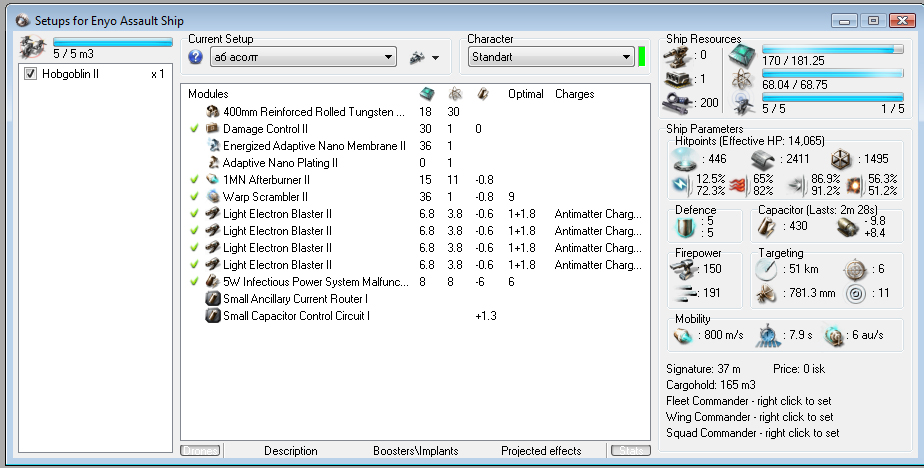Click the launcher hardpoints icon

[x=677, y=80]
